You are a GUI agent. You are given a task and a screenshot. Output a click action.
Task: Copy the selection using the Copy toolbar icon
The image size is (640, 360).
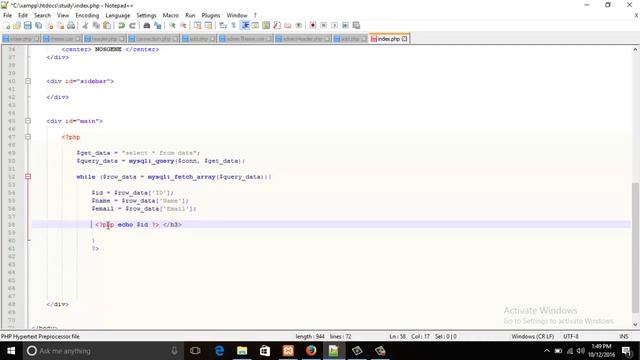click(96, 25)
